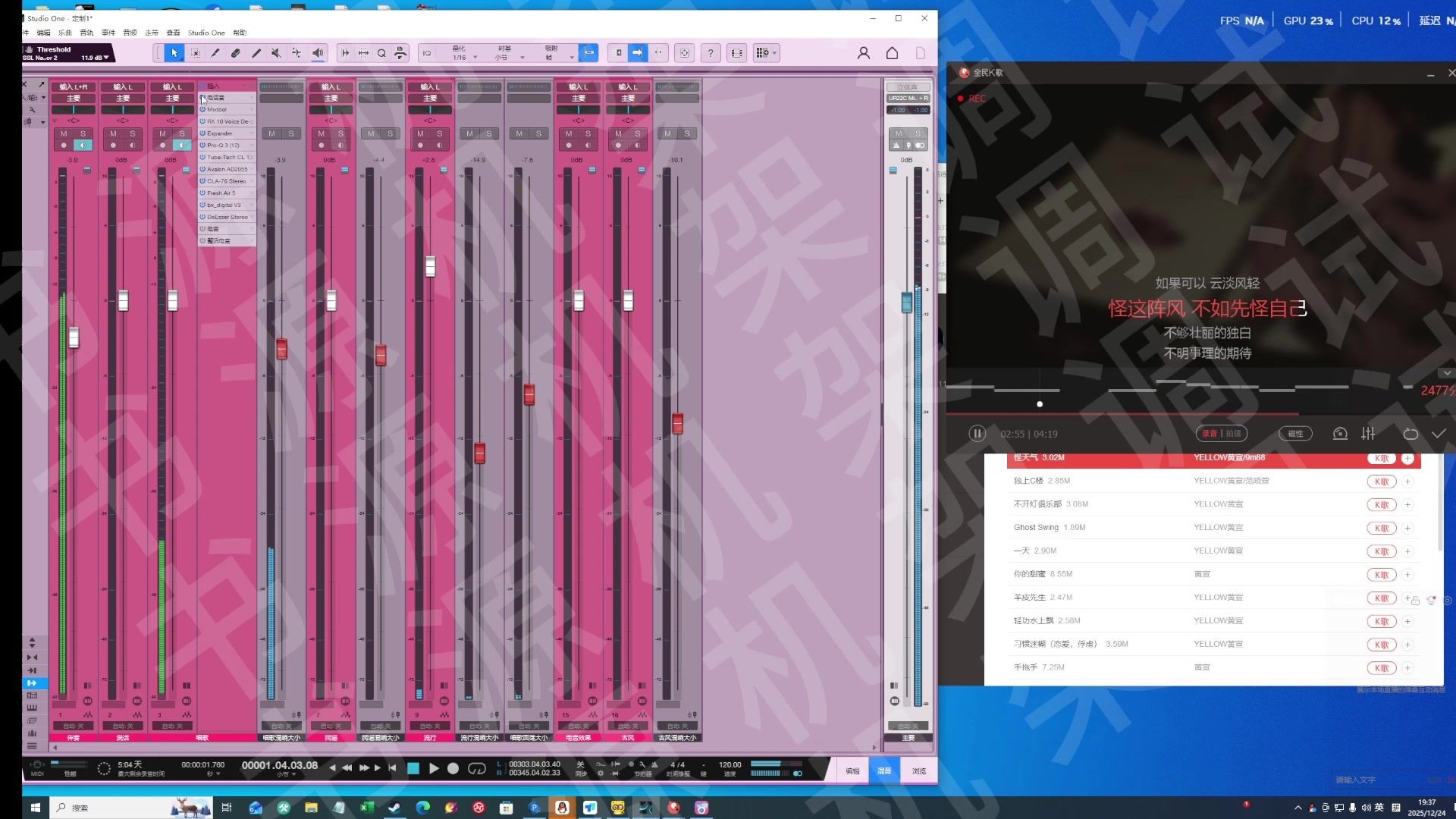Viewport: 1456px width, 819px height.
Task: Bypass the Expander insert power button
Action: pos(202,133)
